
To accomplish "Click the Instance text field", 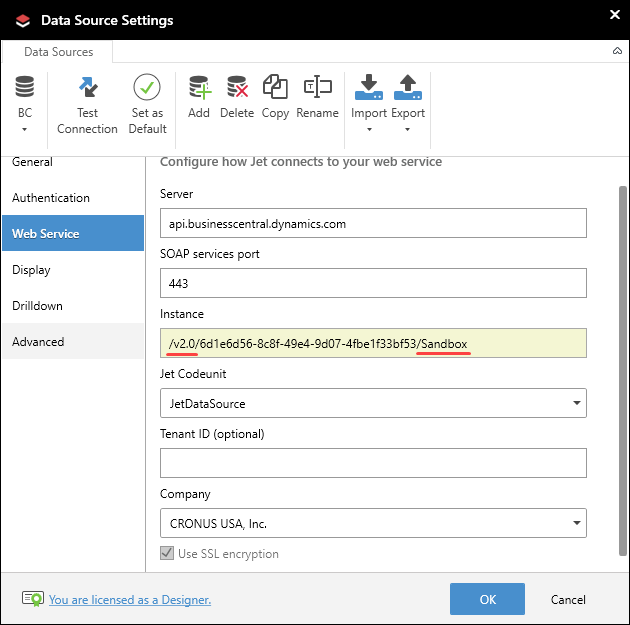I will [x=373, y=343].
